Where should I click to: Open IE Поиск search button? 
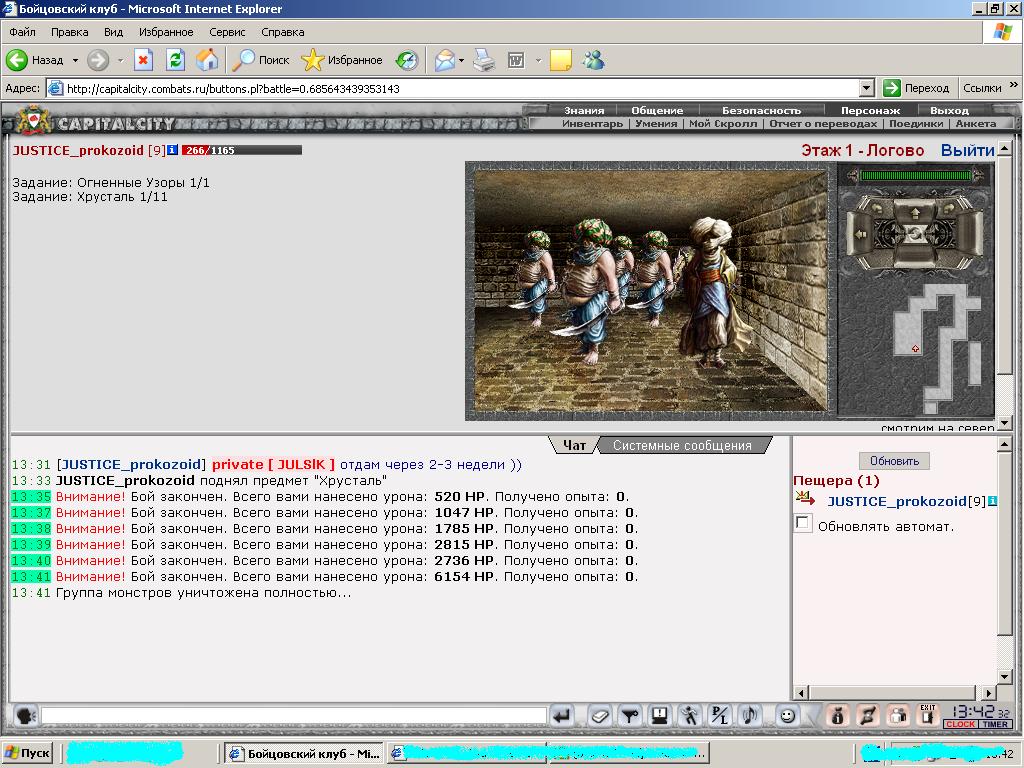261,60
